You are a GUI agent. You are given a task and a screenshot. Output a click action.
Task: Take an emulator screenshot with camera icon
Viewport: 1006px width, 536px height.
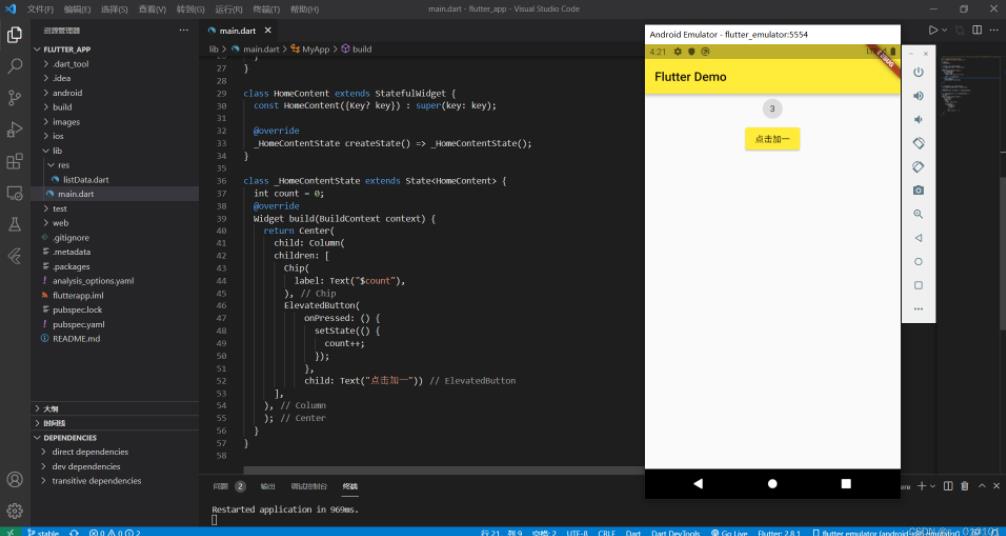pos(918,190)
